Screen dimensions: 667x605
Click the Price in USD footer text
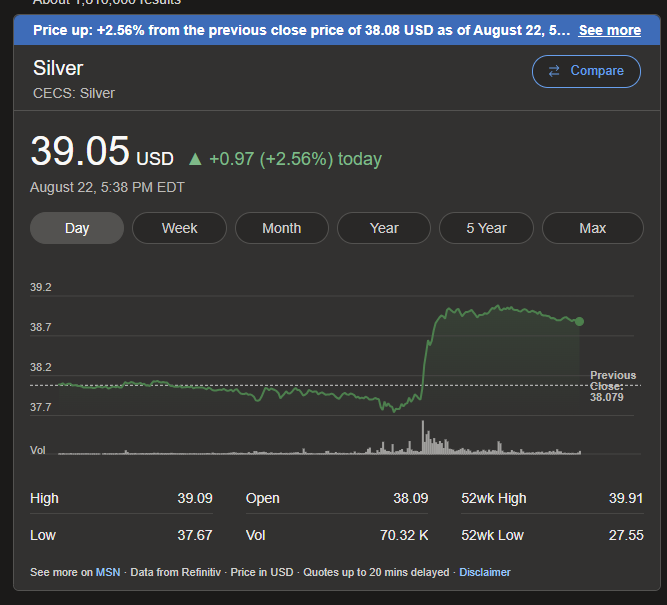(262, 572)
